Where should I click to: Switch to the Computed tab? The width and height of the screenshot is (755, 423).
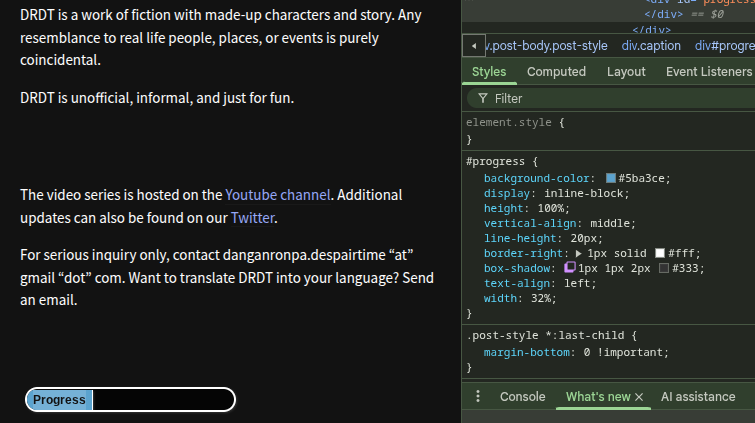[556, 72]
